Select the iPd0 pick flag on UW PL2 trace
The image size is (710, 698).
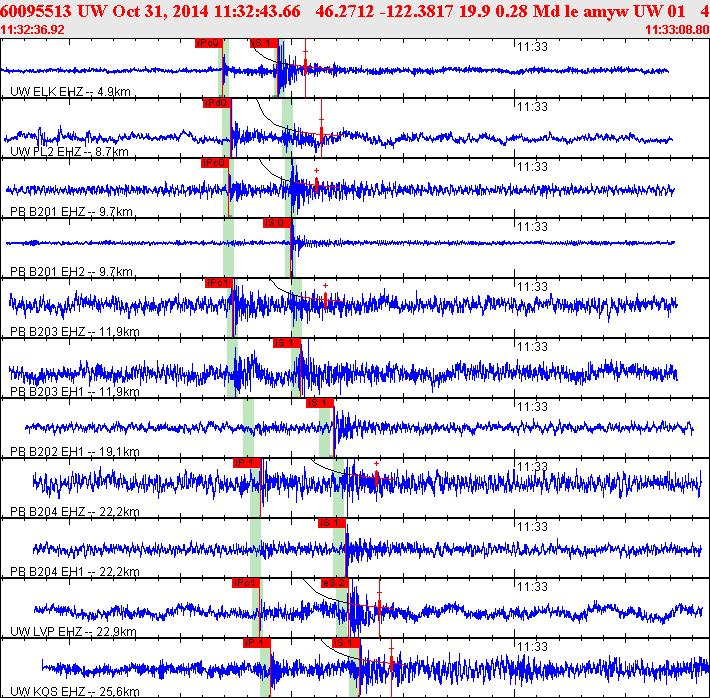(216, 103)
